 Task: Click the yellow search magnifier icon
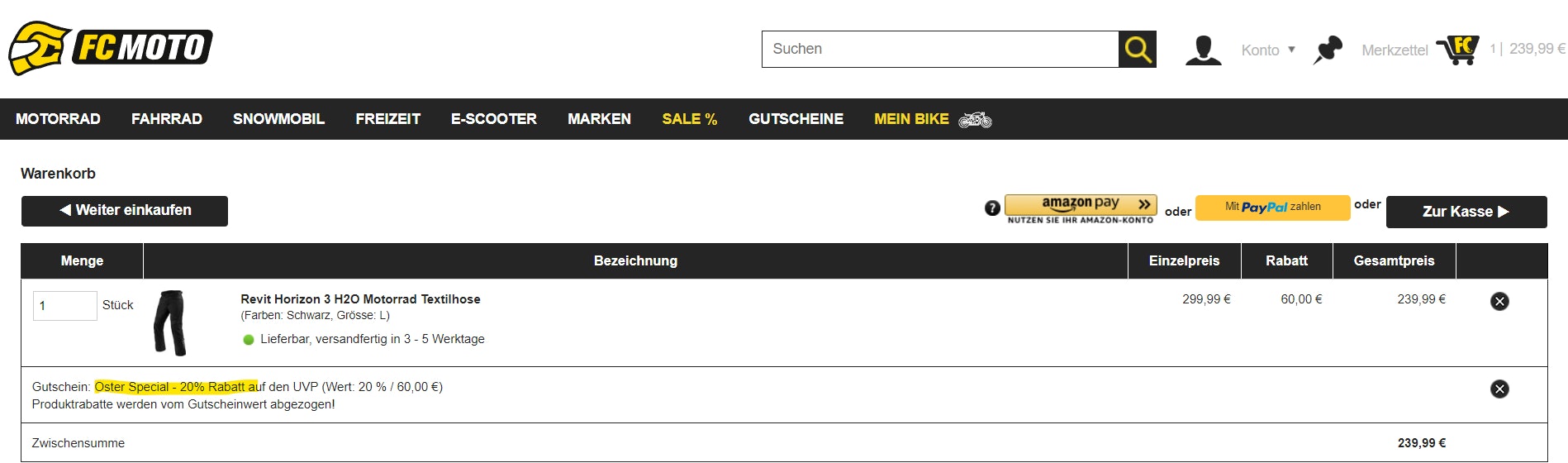[1137, 50]
